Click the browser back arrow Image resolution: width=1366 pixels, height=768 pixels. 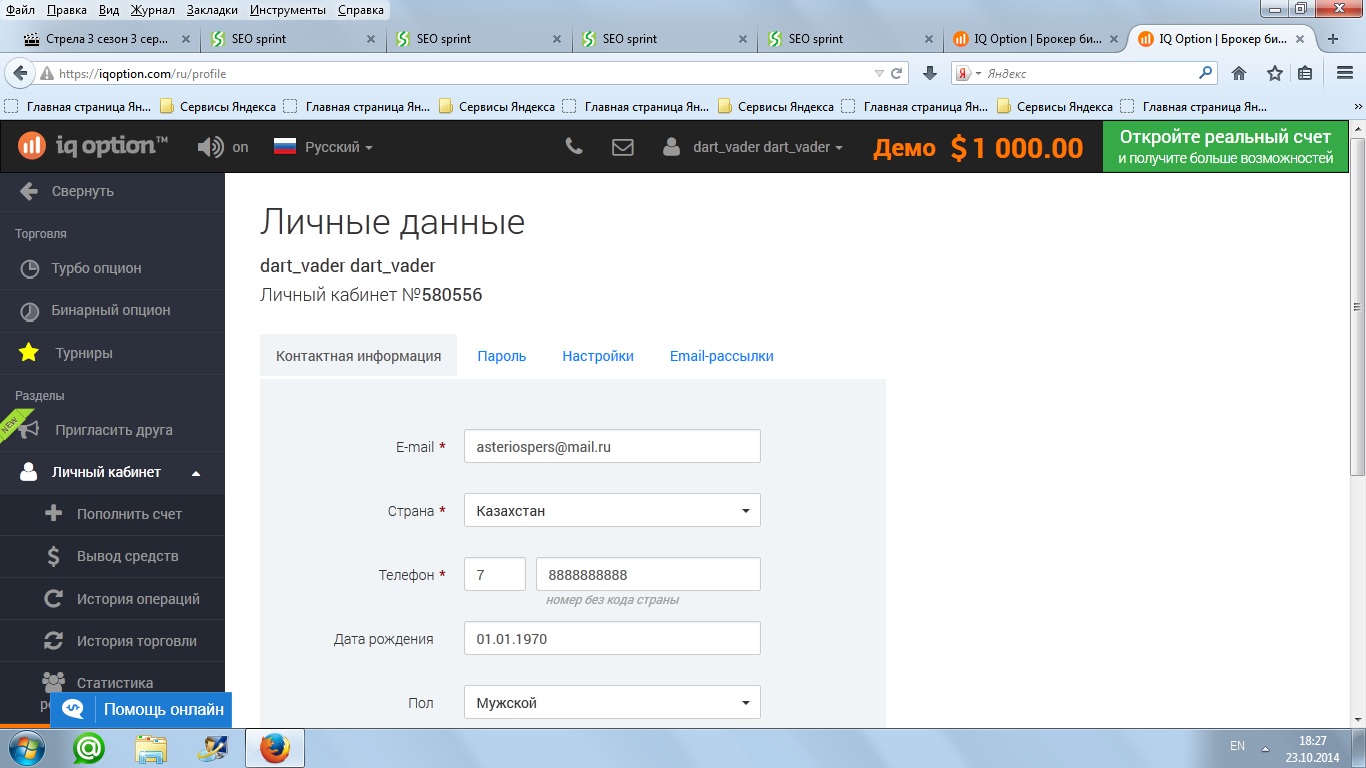click(x=20, y=74)
